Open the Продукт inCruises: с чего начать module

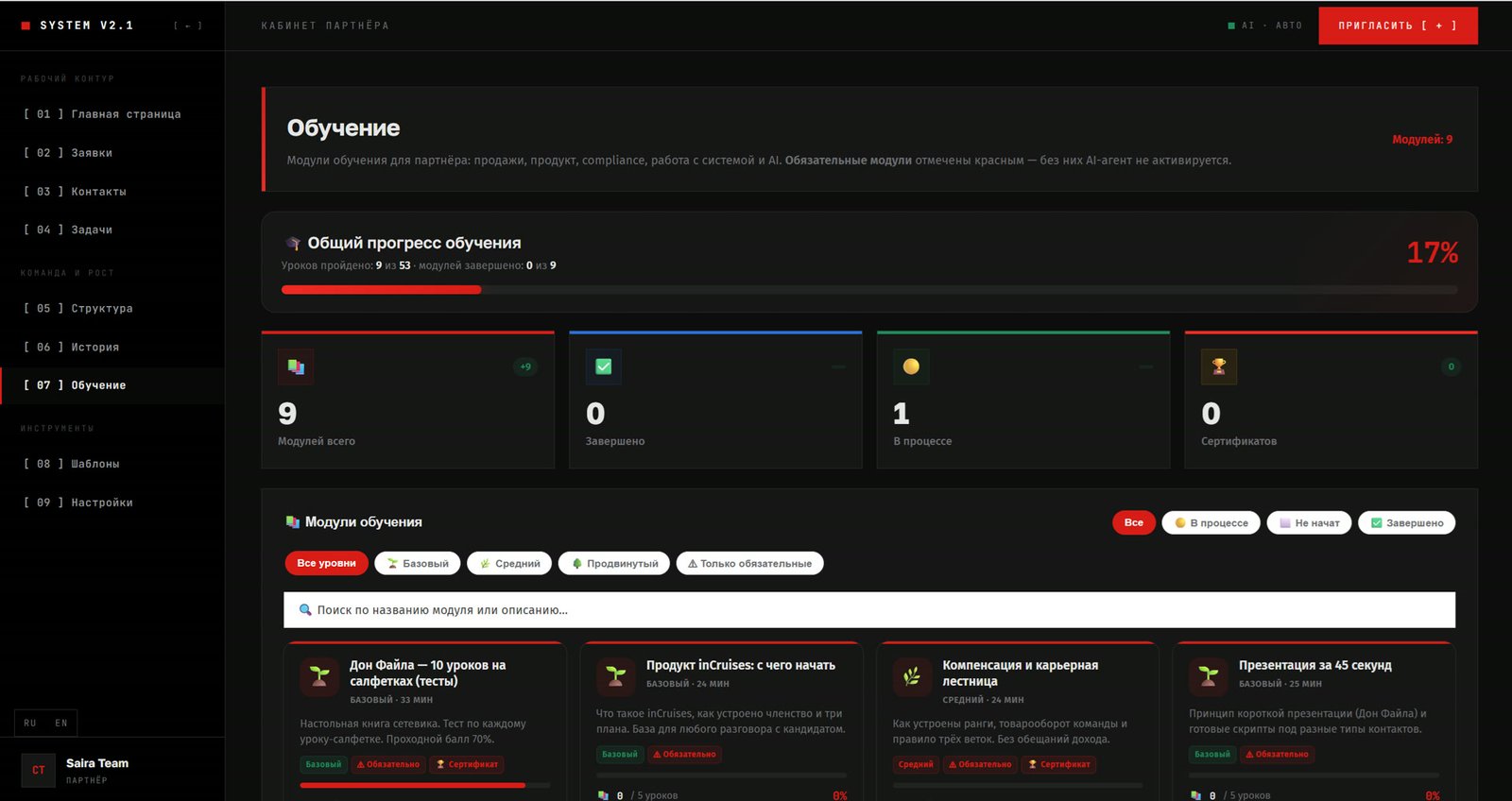tap(740, 665)
